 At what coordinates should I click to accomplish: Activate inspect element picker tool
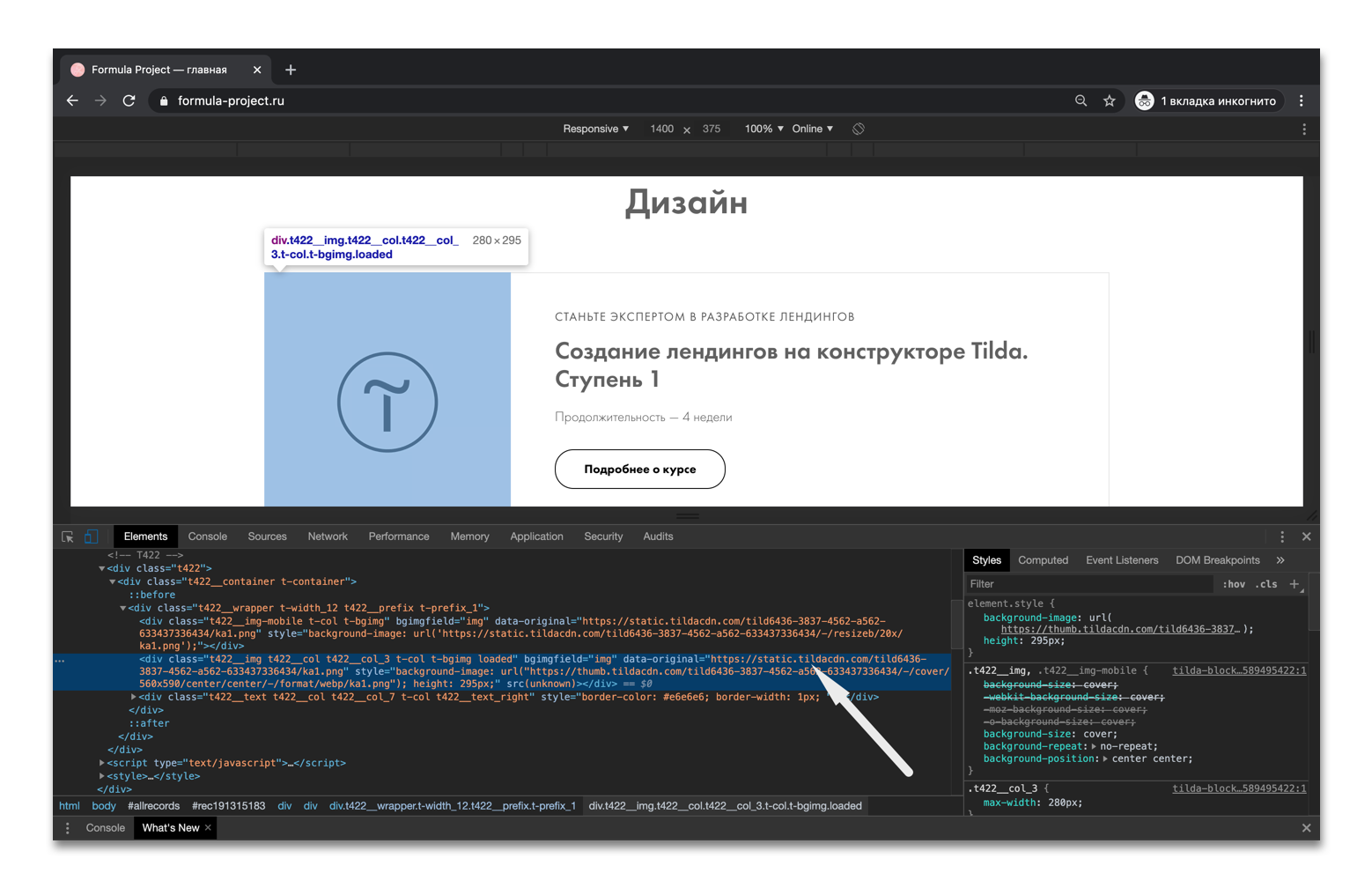(68, 536)
